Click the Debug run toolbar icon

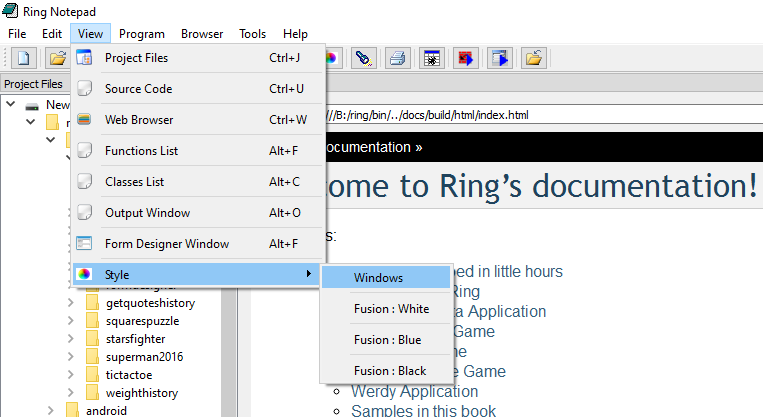465,58
